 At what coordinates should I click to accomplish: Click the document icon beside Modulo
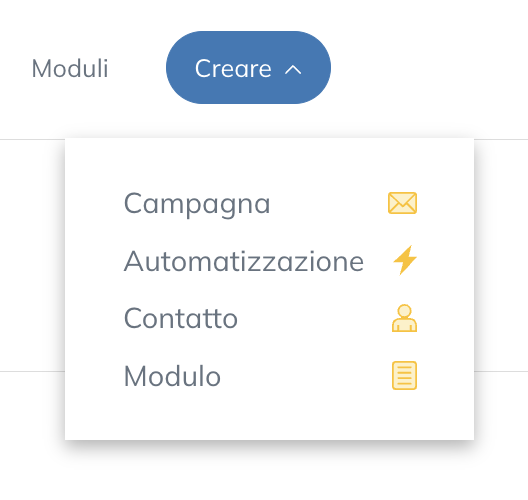pos(404,375)
